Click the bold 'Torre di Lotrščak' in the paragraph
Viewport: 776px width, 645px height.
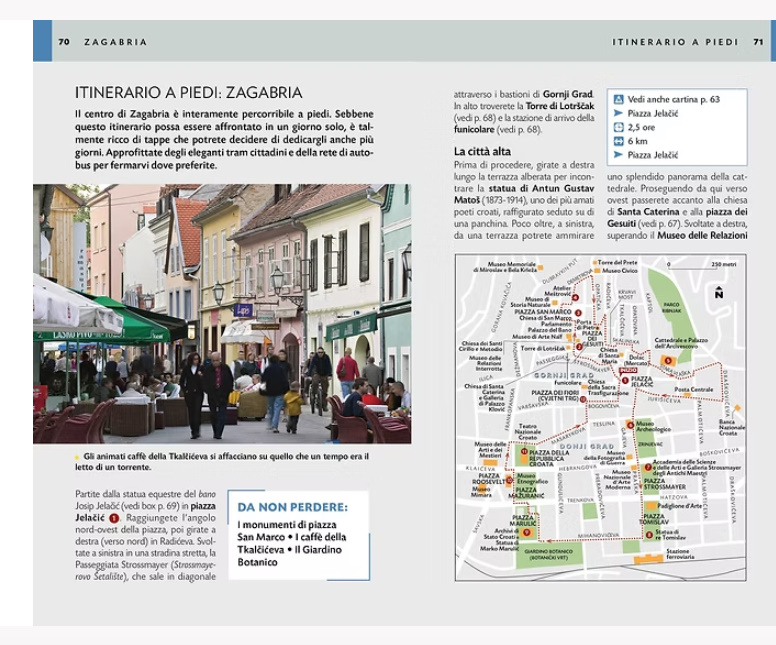pyautogui.click(x=560, y=106)
